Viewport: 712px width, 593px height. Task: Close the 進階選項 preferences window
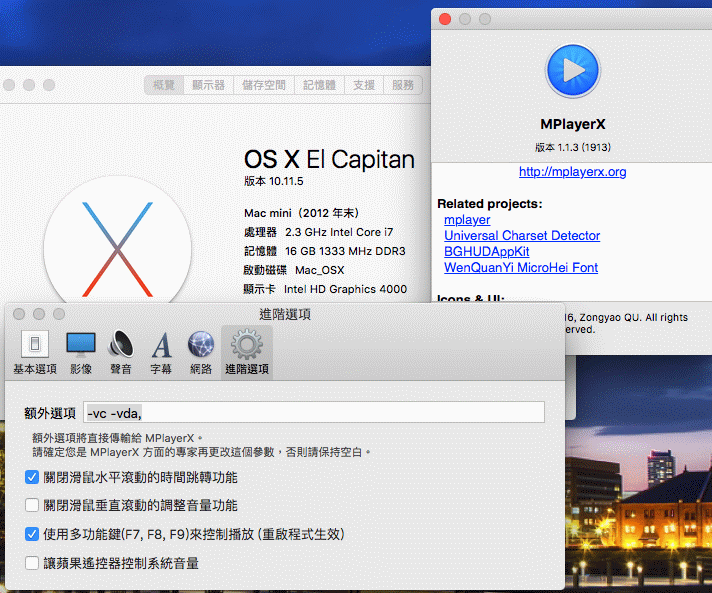[19, 314]
